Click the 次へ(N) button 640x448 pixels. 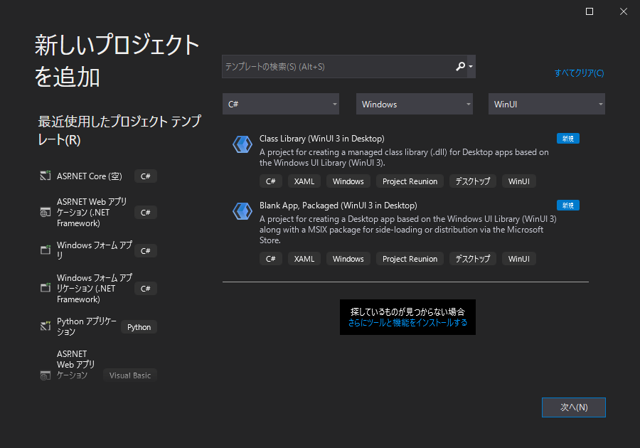pyautogui.click(x=573, y=407)
